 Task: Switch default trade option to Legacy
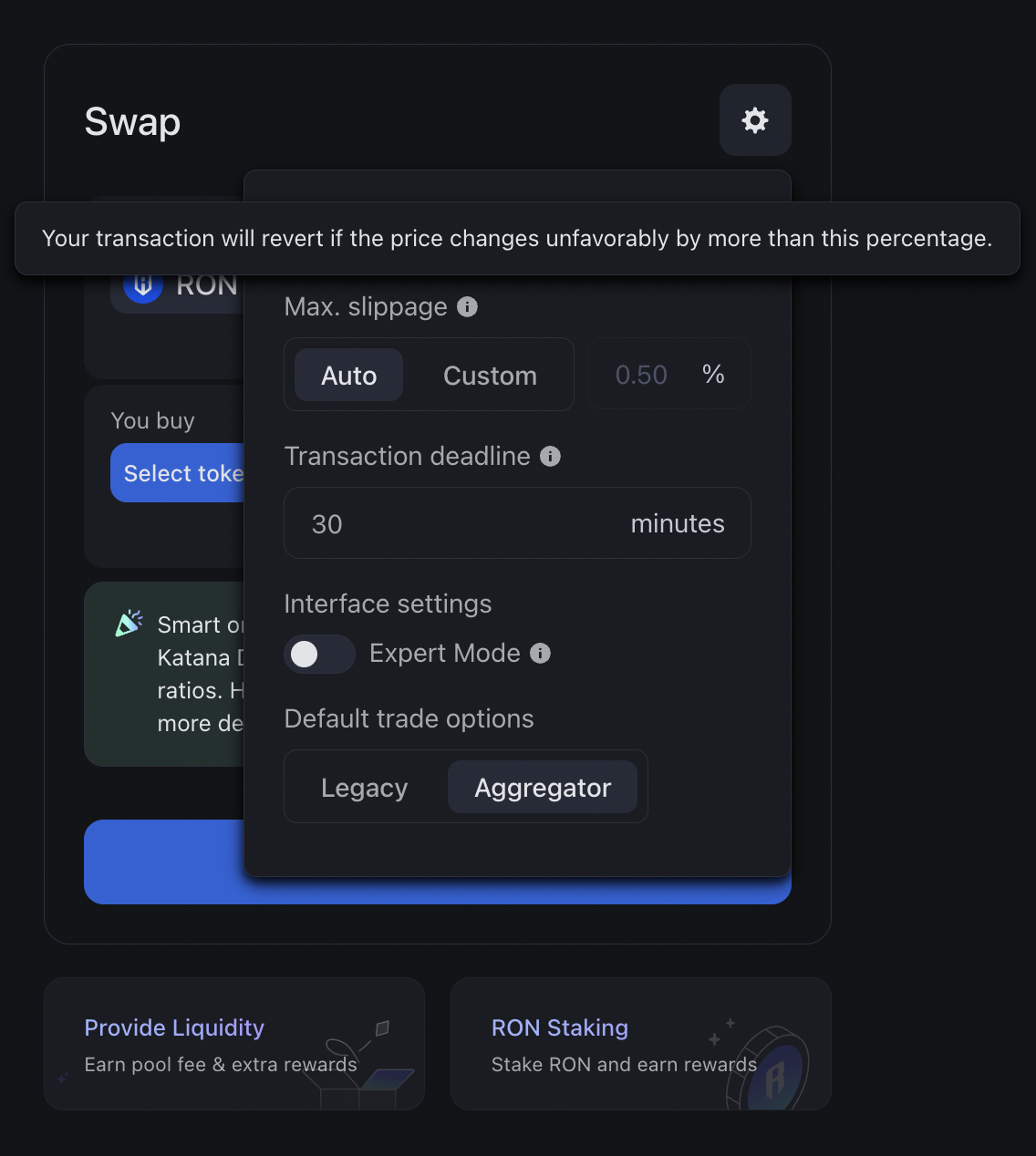pyautogui.click(x=364, y=788)
